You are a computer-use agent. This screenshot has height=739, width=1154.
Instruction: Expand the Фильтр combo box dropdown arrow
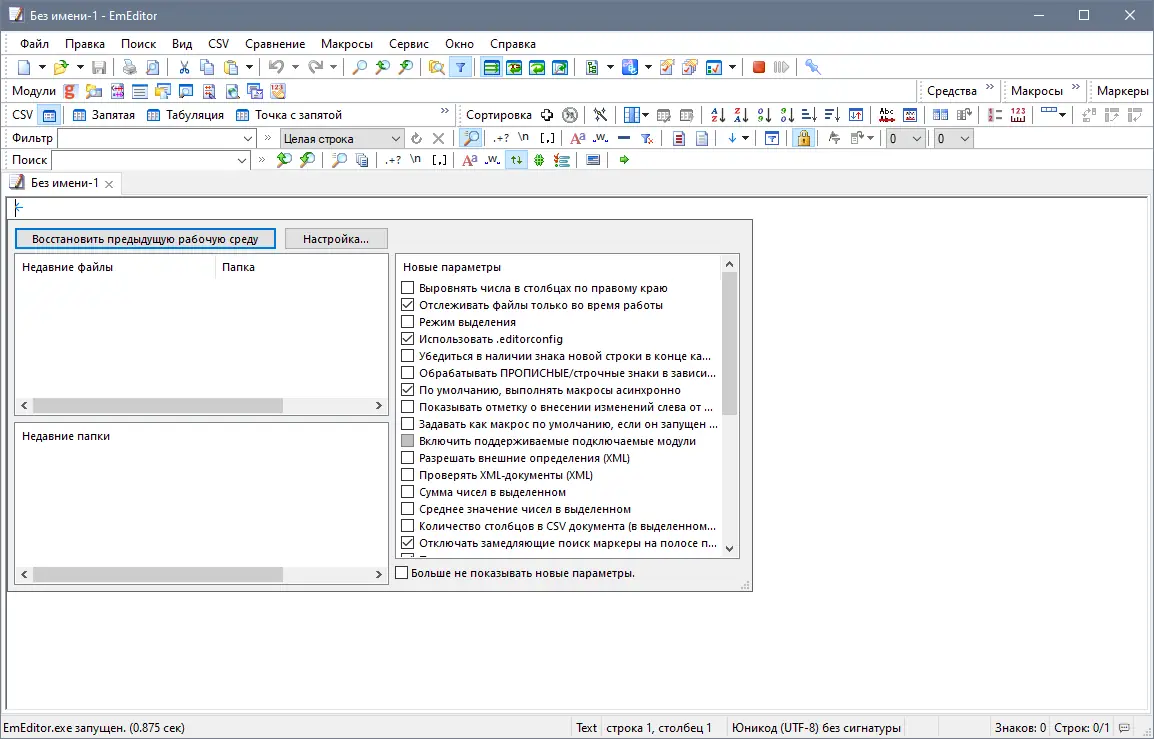pyautogui.click(x=248, y=139)
